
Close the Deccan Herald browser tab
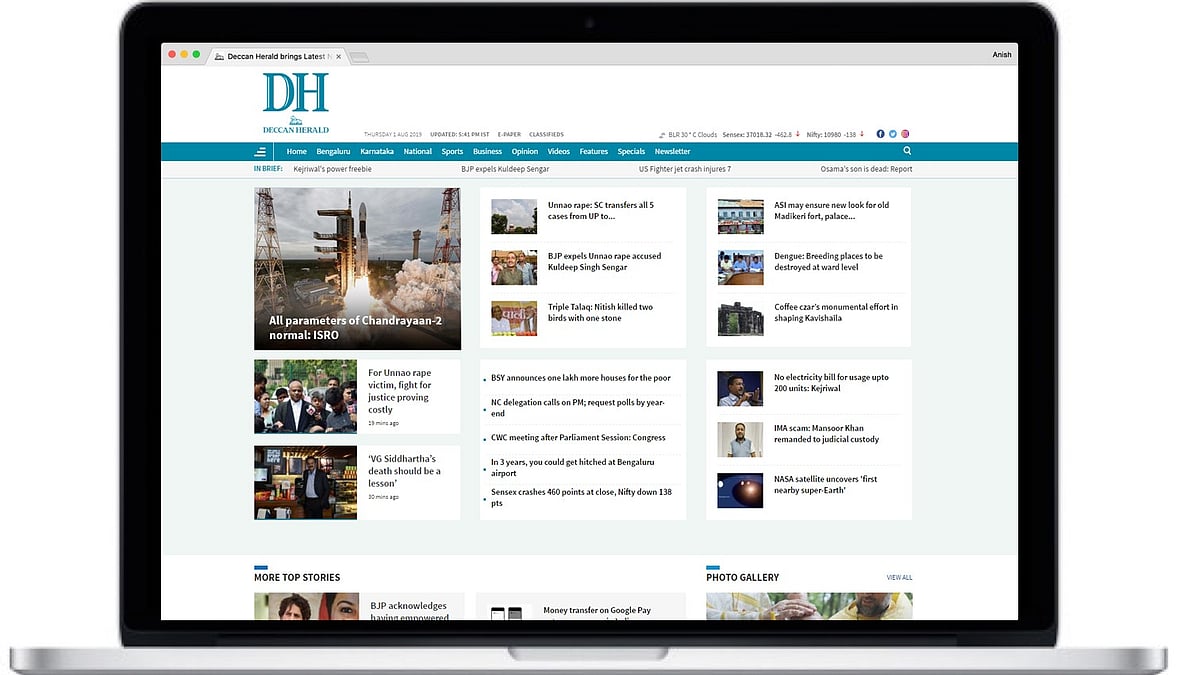tap(338, 57)
